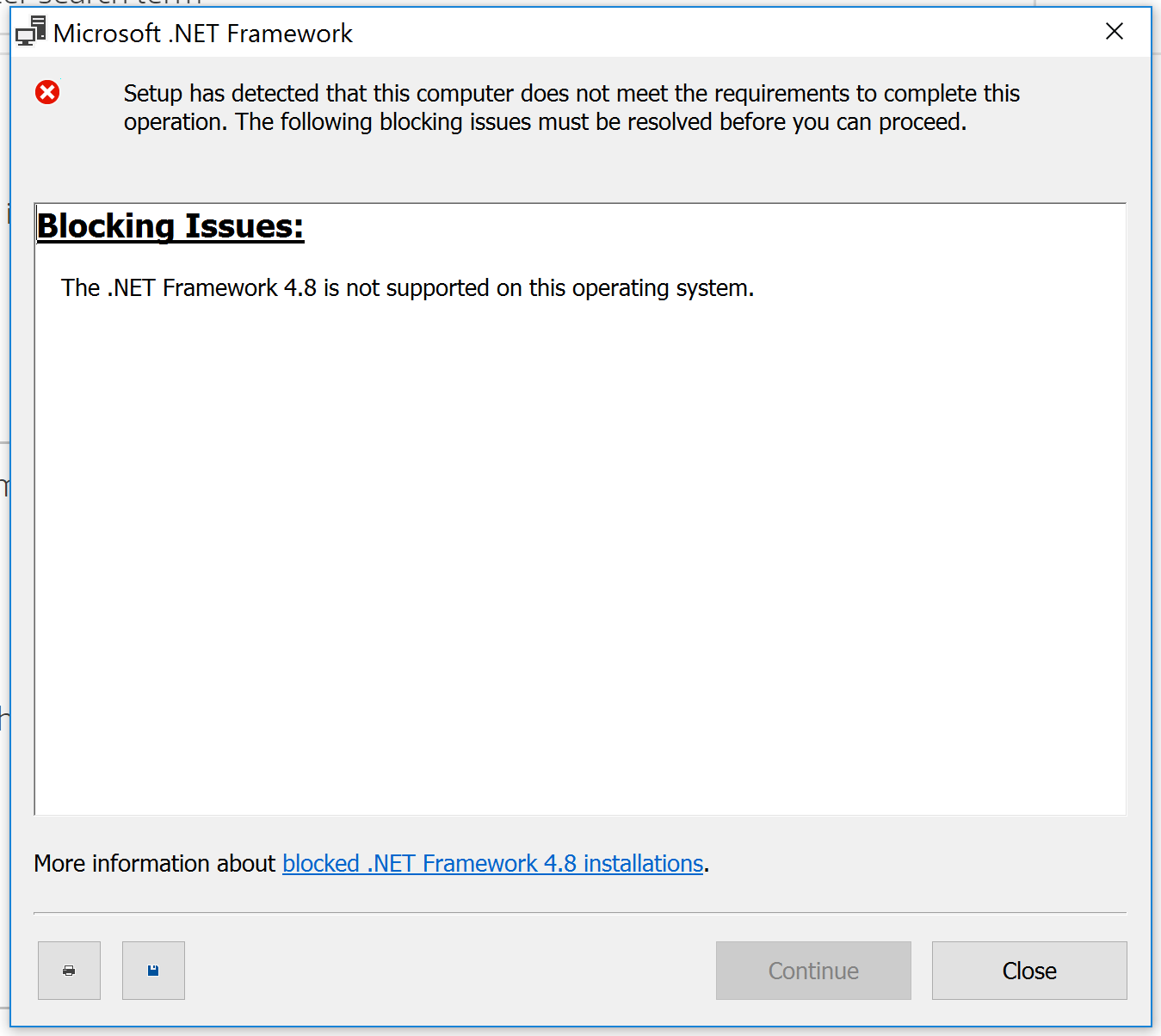Click the separator line above the buttons
Image resolution: width=1161 pixels, height=1036 pixels.
(x=580, y=912)
